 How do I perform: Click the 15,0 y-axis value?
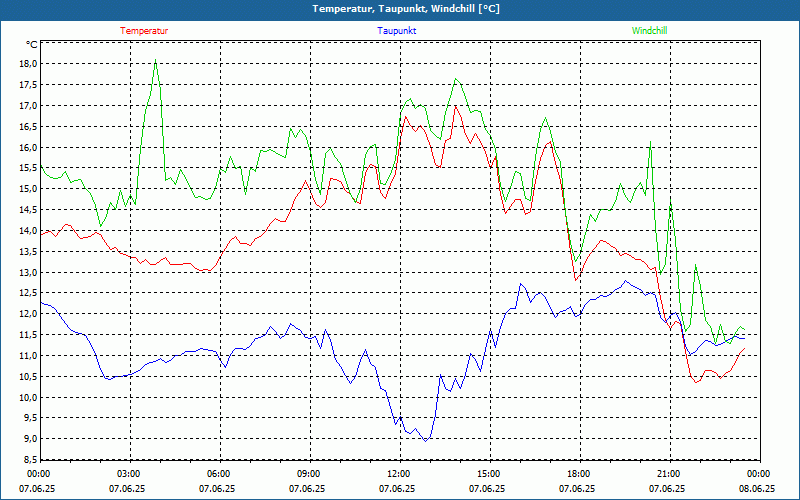tap(29, 189)
